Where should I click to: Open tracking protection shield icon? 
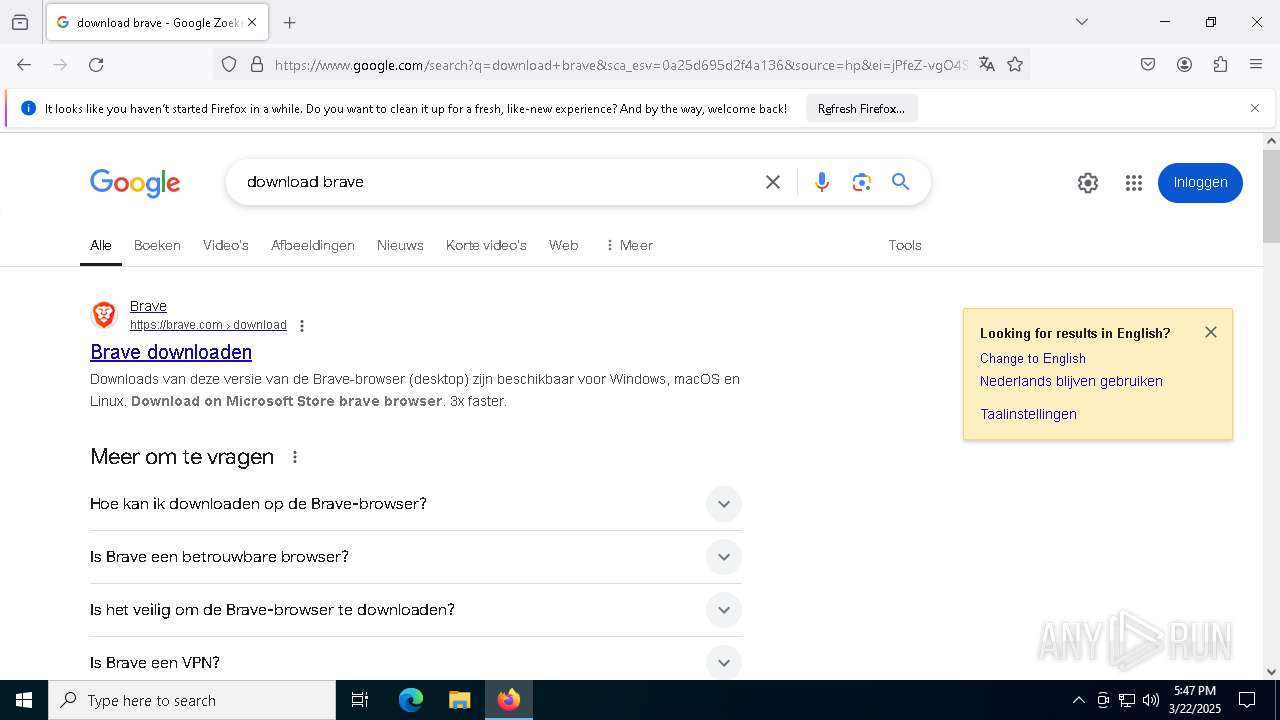(x=229, y=65)
